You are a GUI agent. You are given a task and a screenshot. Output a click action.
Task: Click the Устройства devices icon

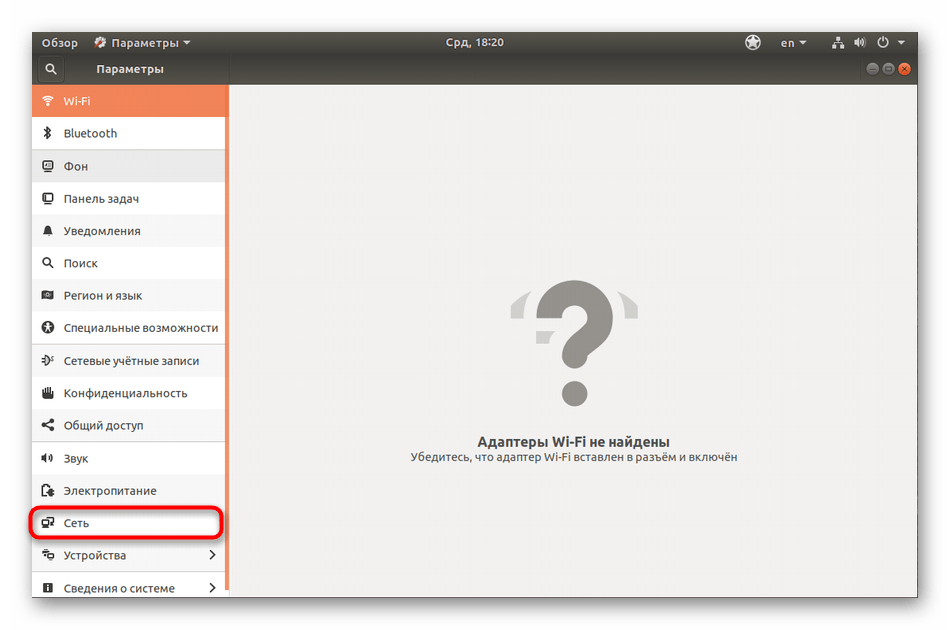pos(48,554)
